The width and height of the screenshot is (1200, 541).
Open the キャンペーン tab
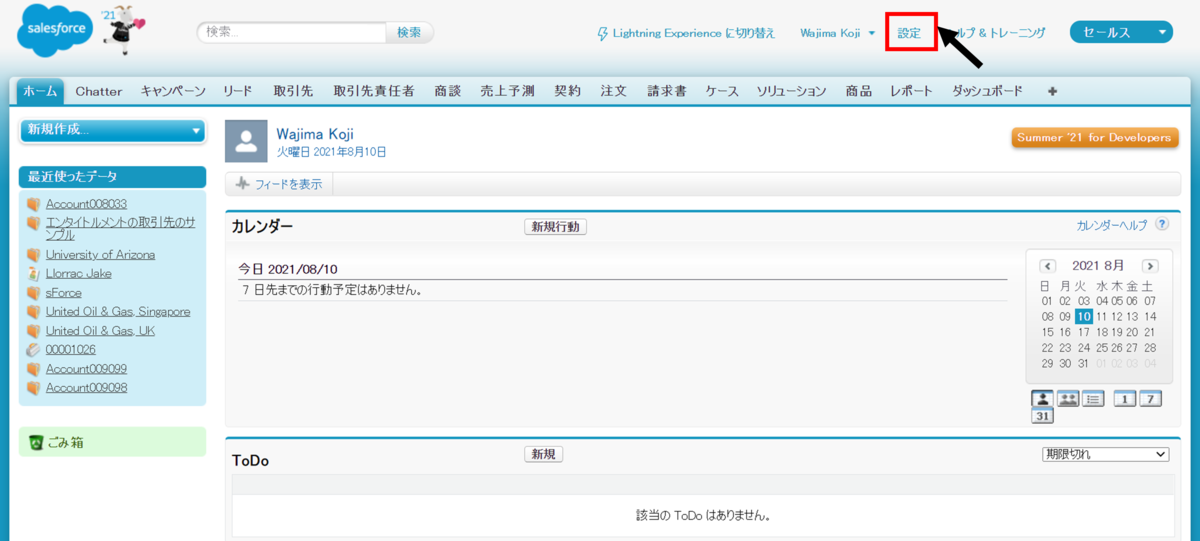click(173, 91)
